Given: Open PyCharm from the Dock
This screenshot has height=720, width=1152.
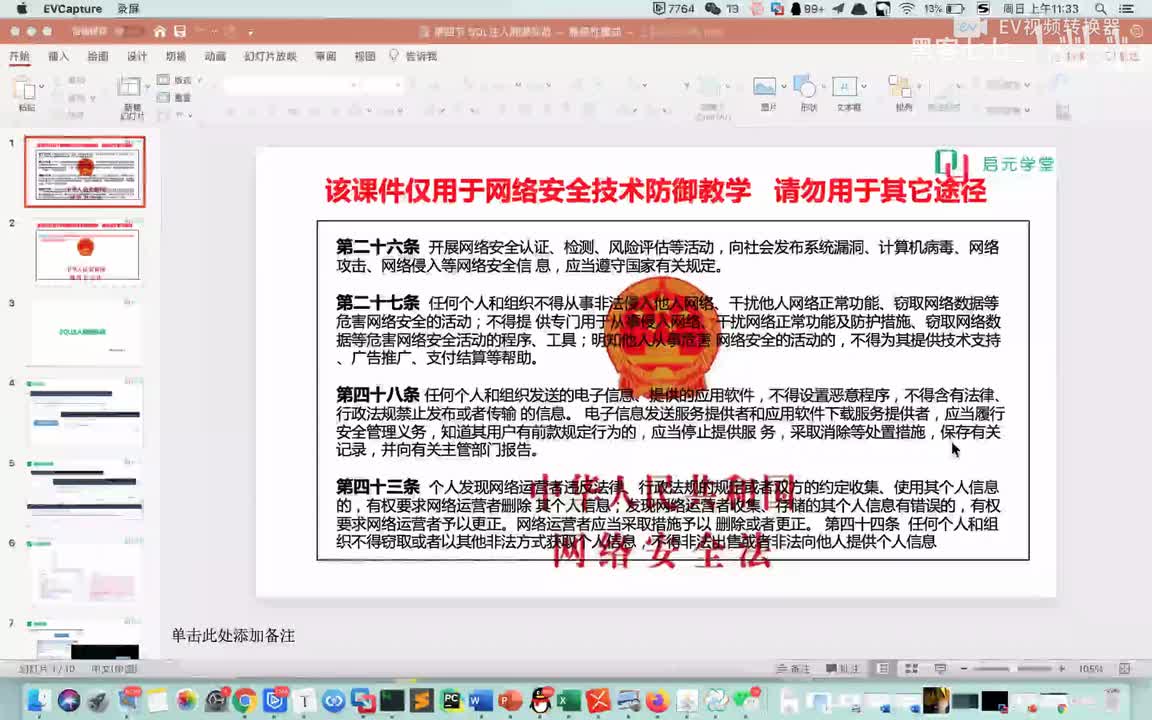Looking at the screenshot, I should click(x=451, y=700).
